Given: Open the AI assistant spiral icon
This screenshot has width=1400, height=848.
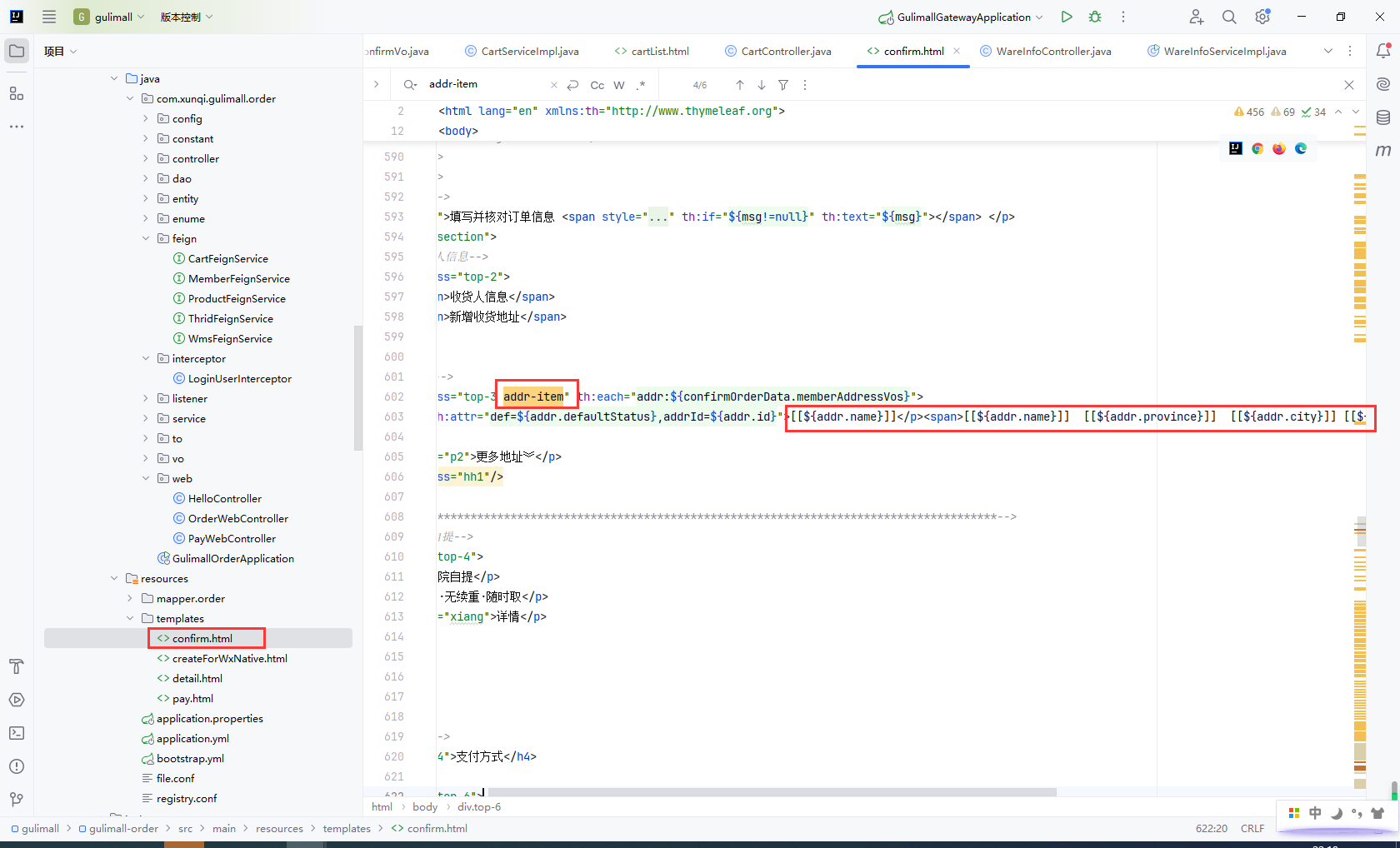Looking at the screenshot, I should coord(1383,84).
